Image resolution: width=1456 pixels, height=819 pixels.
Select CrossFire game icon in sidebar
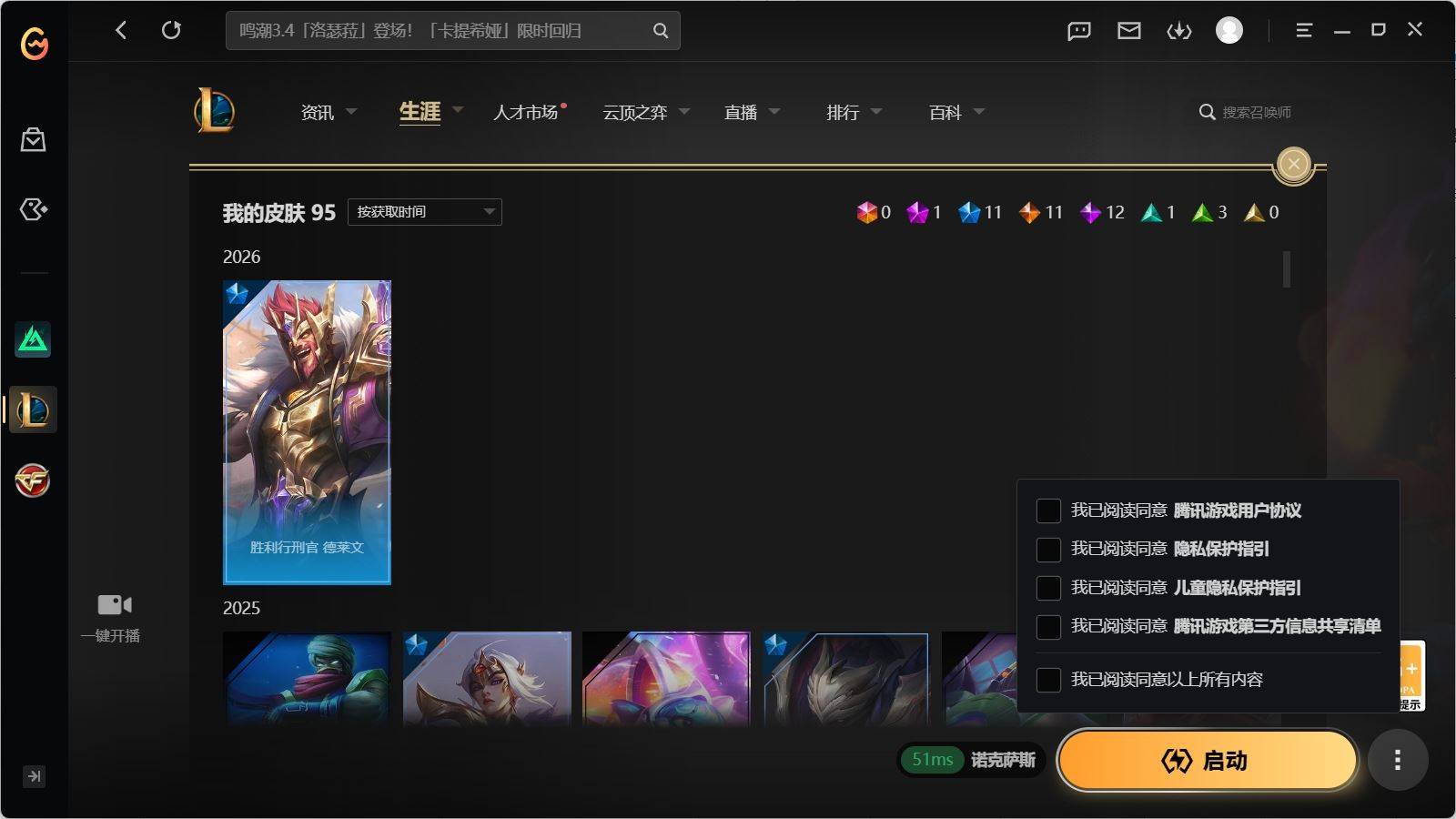(33, 480)
